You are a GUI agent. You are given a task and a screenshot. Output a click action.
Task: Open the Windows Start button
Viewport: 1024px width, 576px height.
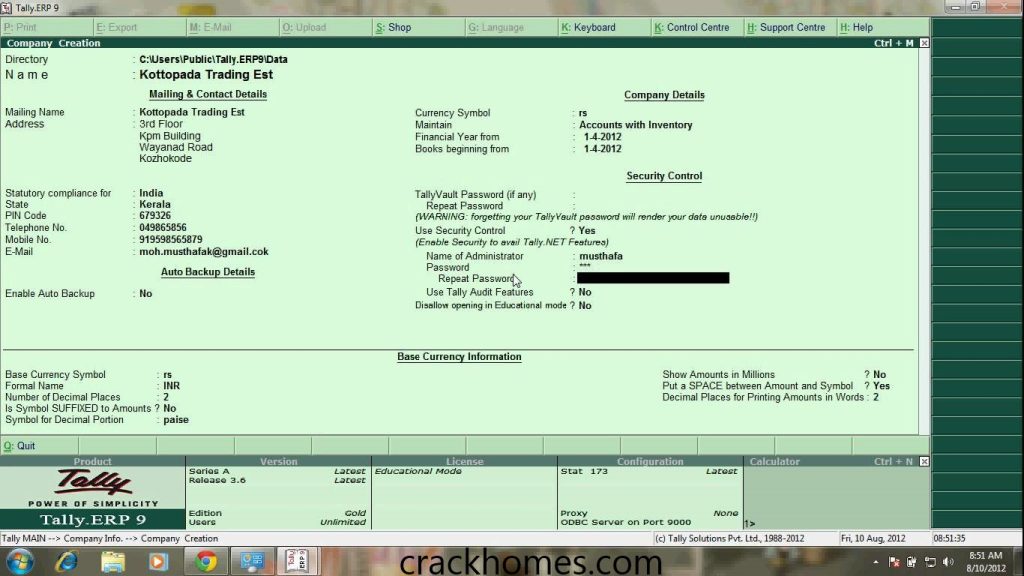(x=20, y=562)
